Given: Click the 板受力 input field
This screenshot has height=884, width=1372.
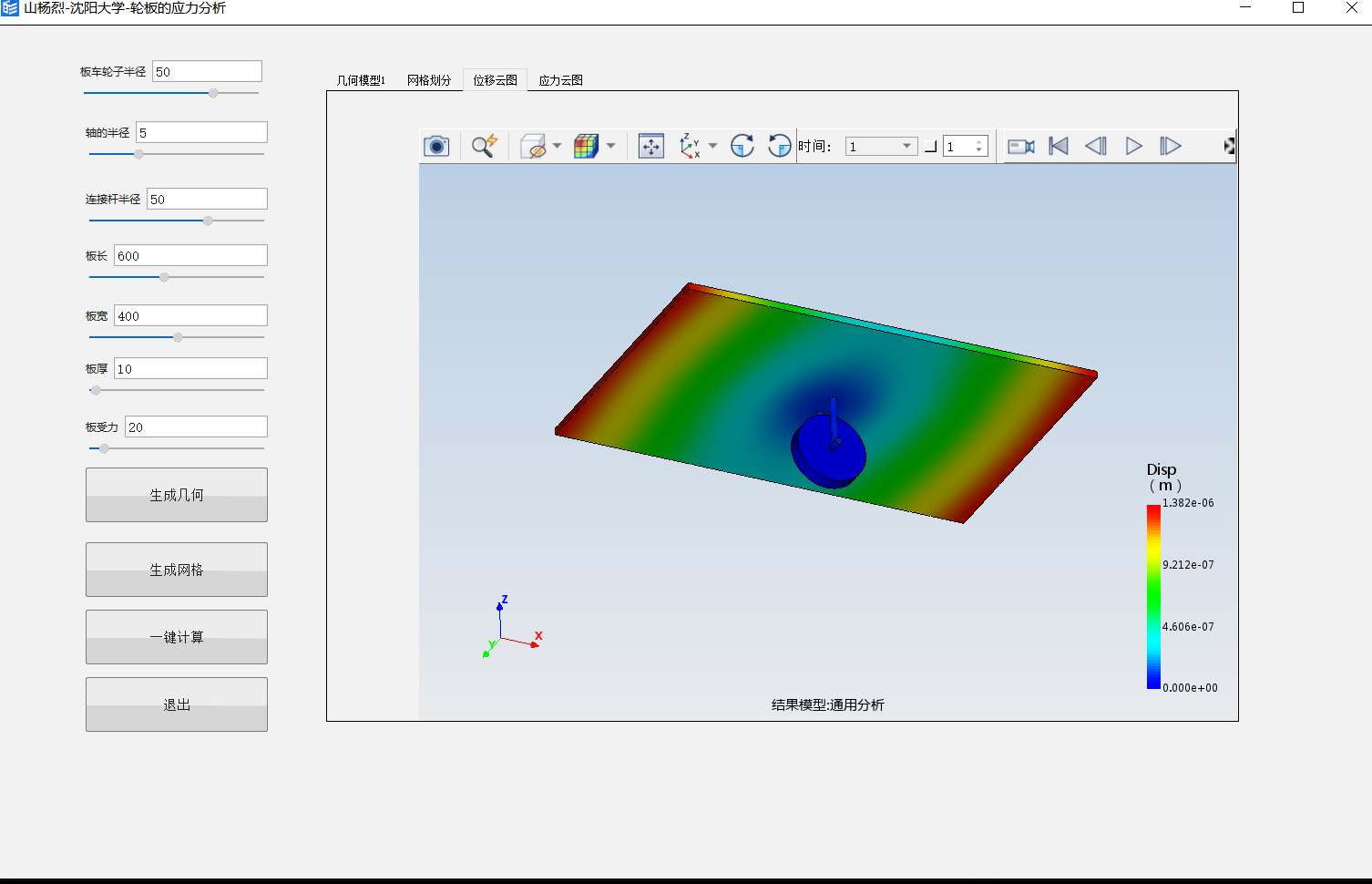Looking at the screenshot, I should [x=196, y=427].
